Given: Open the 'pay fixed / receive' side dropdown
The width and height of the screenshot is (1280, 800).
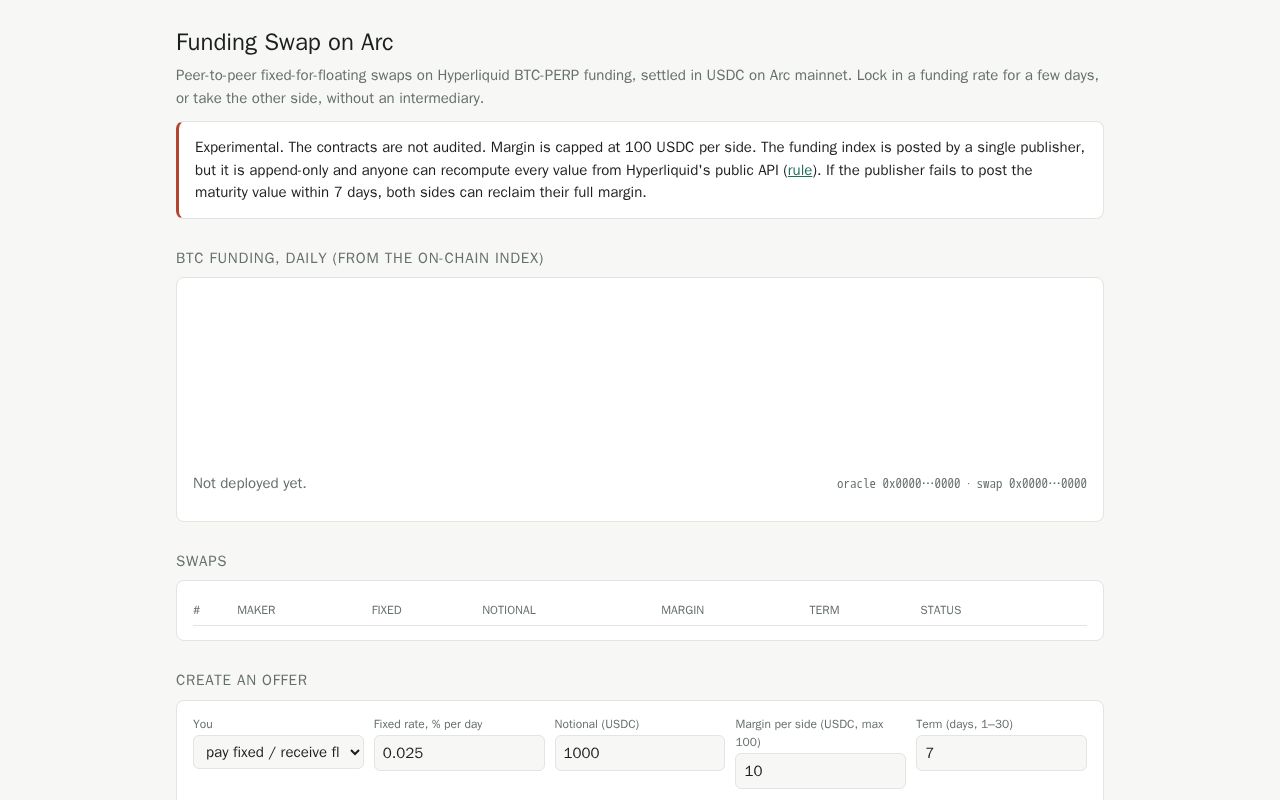Looking at the screenshot, I should pos(278,752).
